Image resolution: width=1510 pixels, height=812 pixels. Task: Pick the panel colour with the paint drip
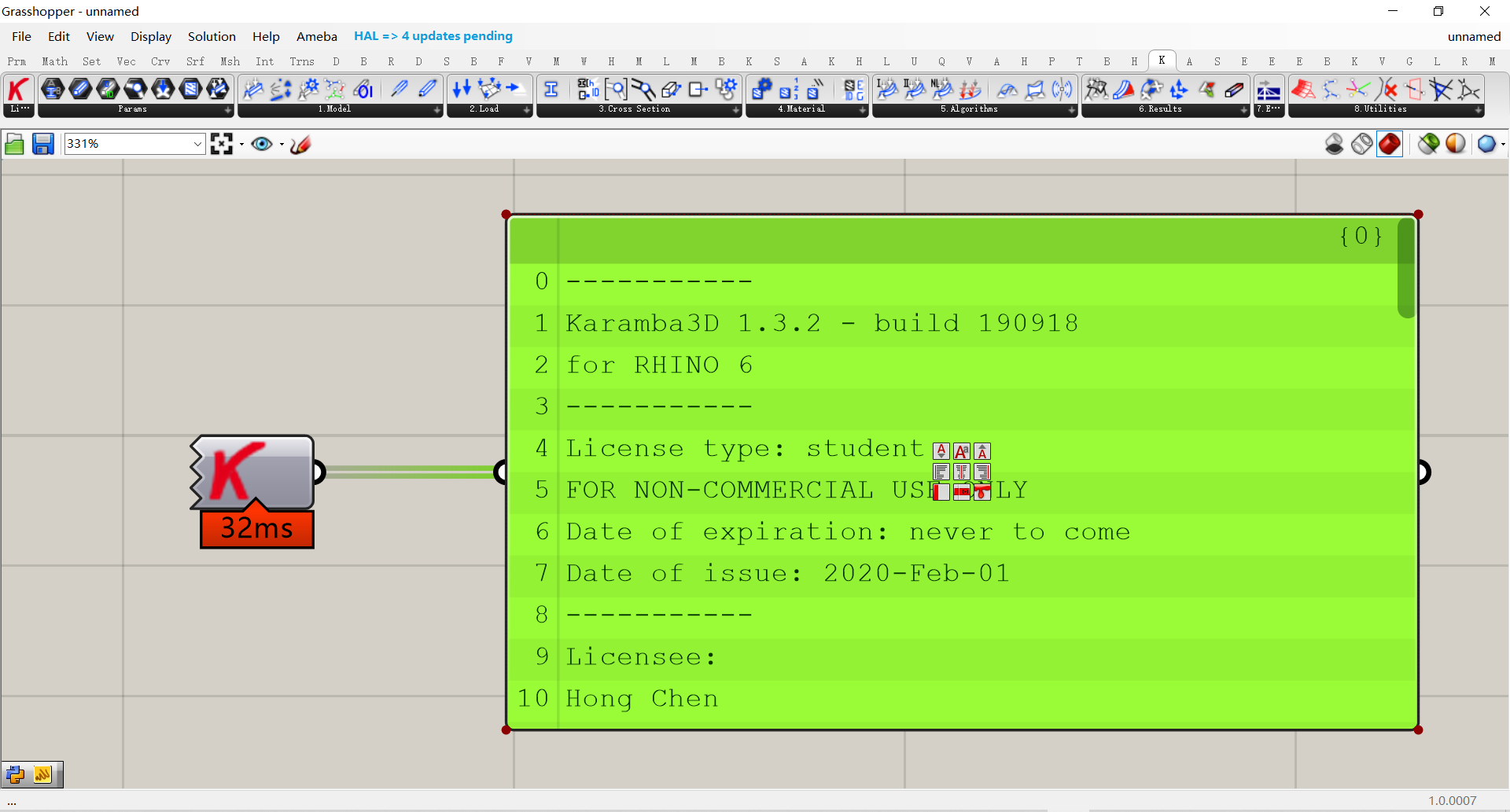click(x=982, y=492)
